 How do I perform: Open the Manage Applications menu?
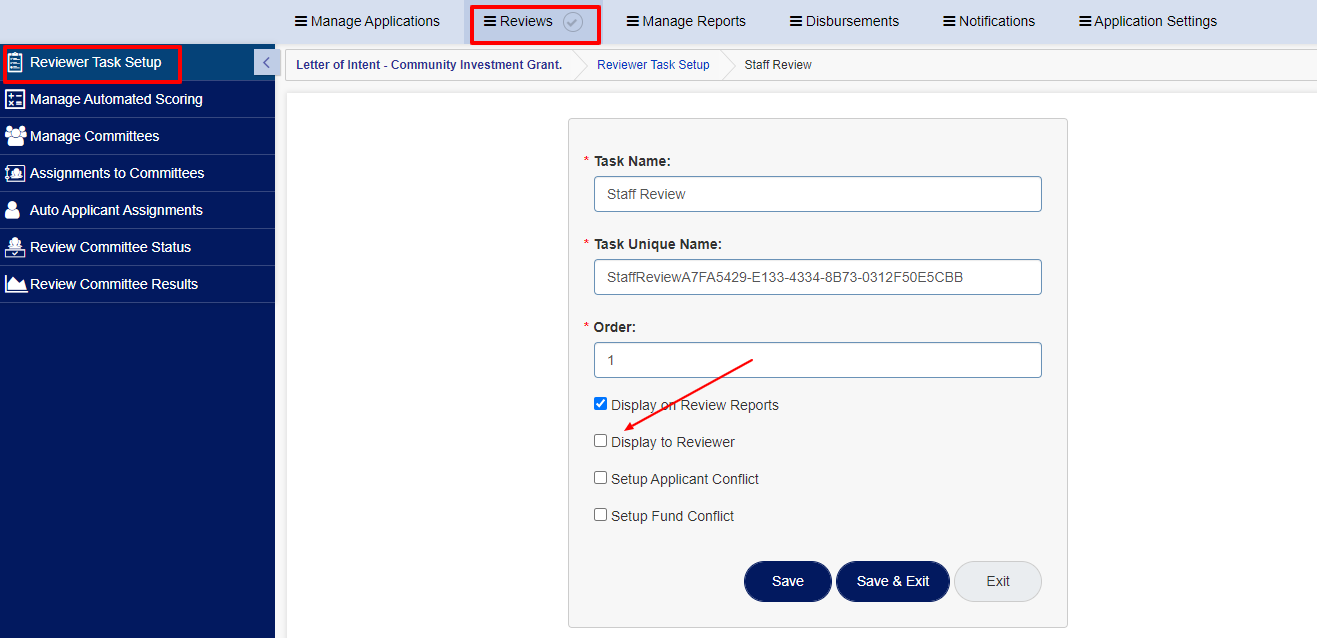point(367,21)
